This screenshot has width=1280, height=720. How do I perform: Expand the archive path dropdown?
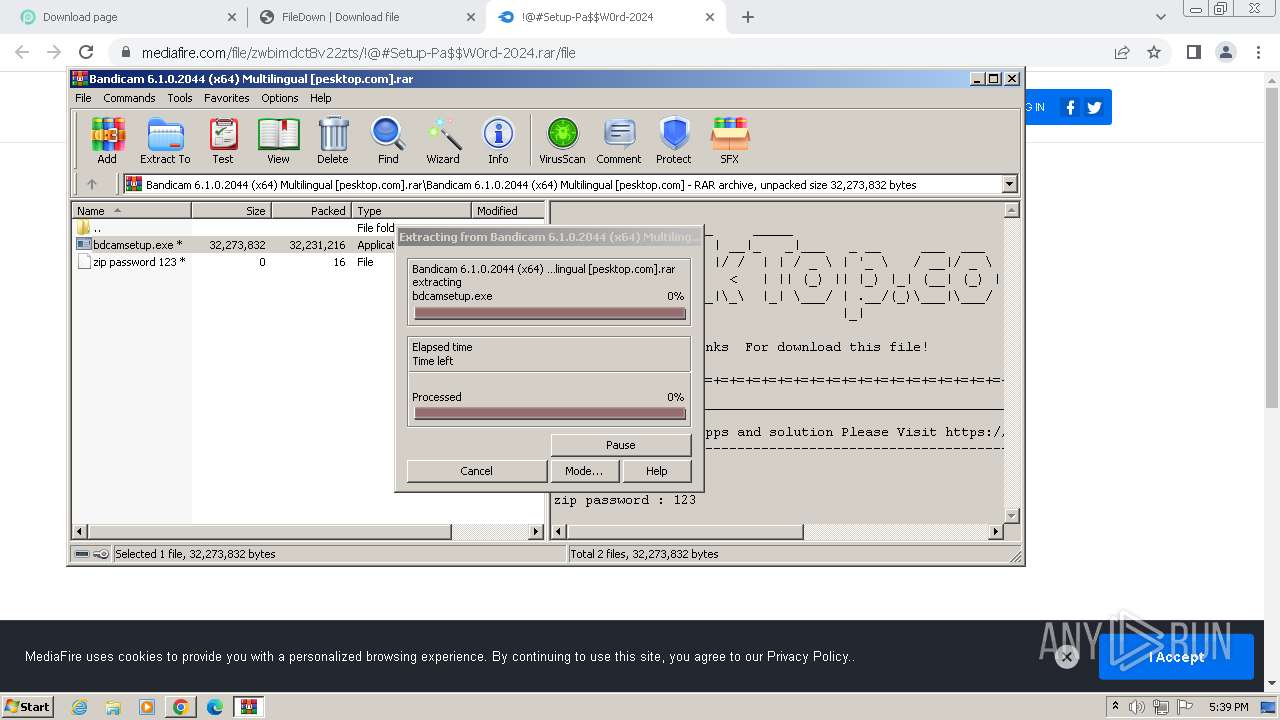point(1009,184)
